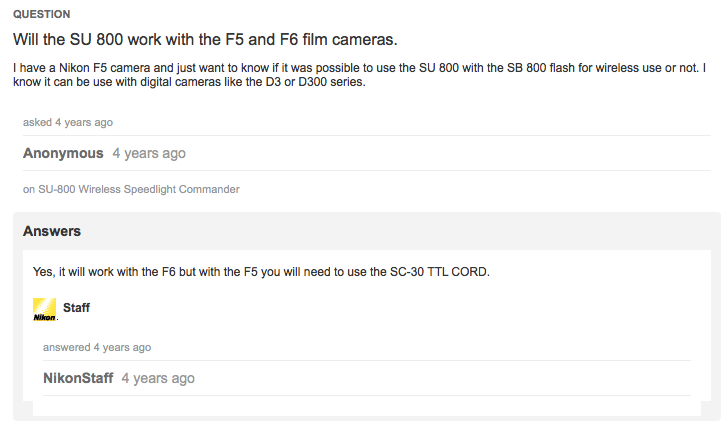The width and height of the screenshot is (728, 428).
Task: Click the '4 years ago' text next to NikonStaff
Action: click(158, 378)
